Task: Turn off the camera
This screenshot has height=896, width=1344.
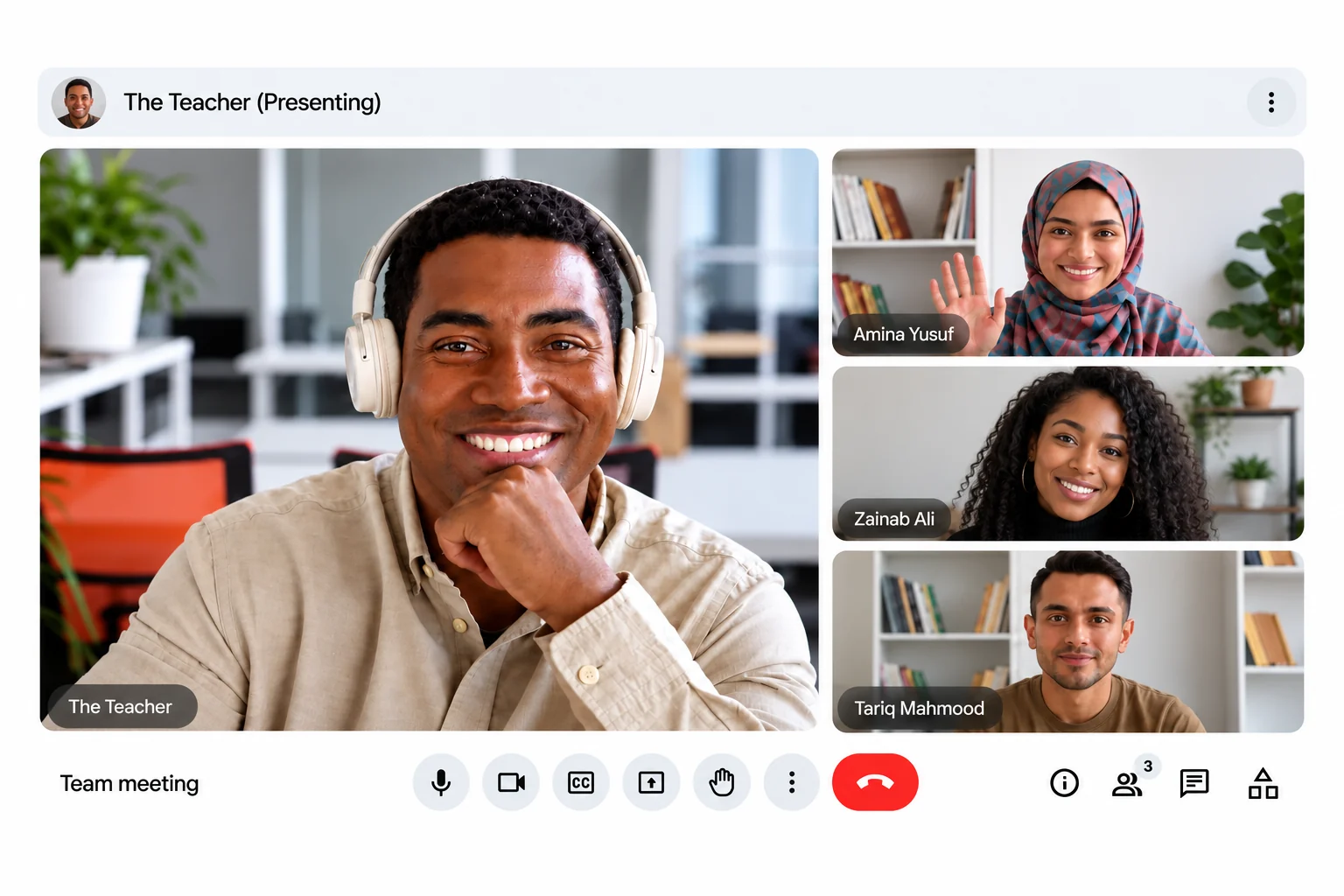Action: pyautogui.click(x=511, y=782)
